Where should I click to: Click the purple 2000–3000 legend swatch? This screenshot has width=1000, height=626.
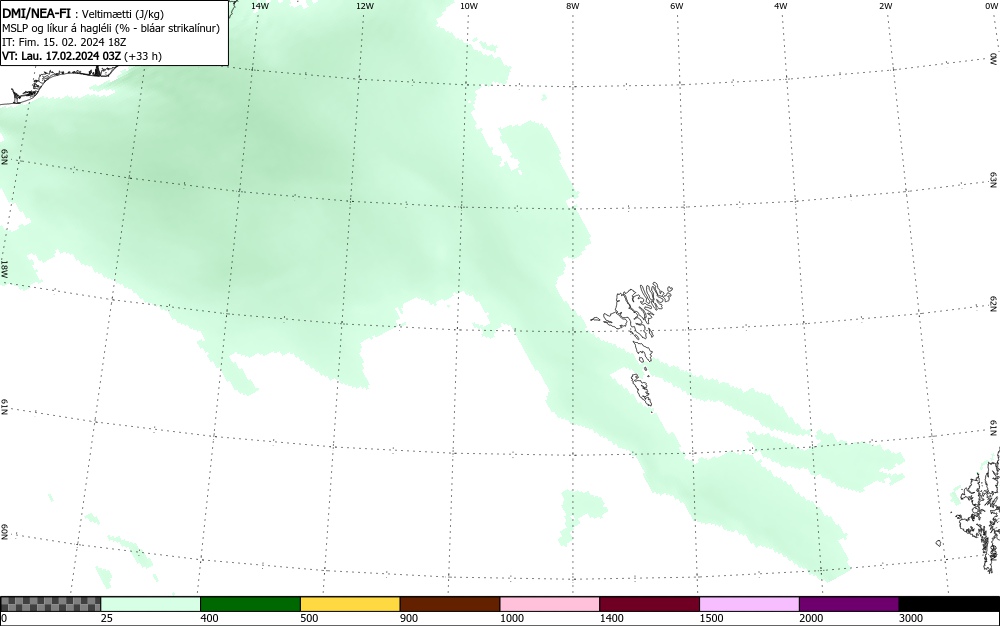coord(849,604)
